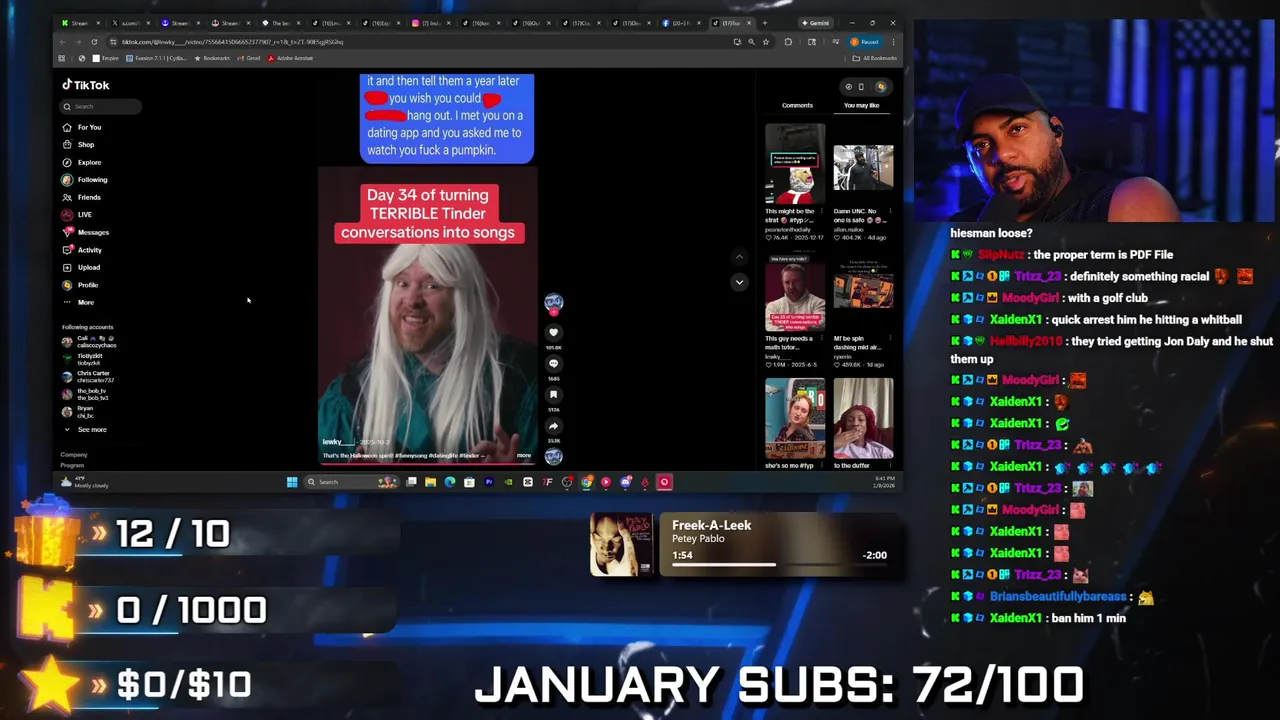Switch to the Instagram browser tab

(432, 23)
